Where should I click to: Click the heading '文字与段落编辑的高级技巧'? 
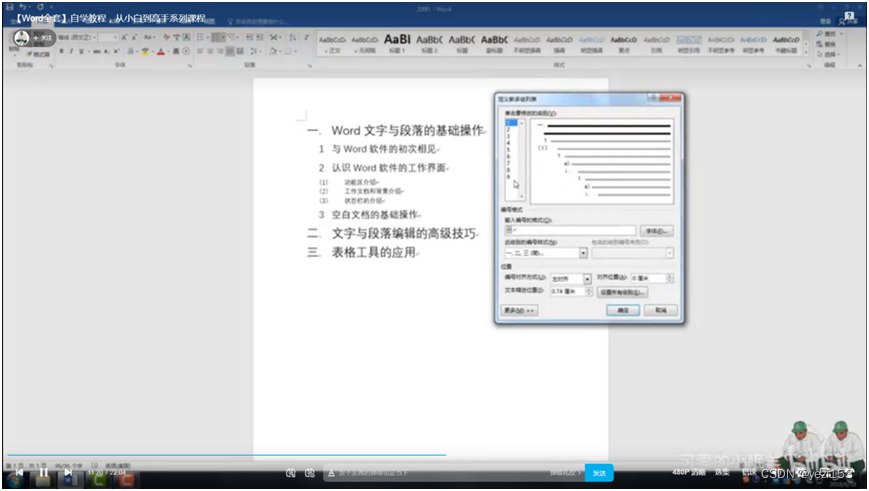[403, 233]
